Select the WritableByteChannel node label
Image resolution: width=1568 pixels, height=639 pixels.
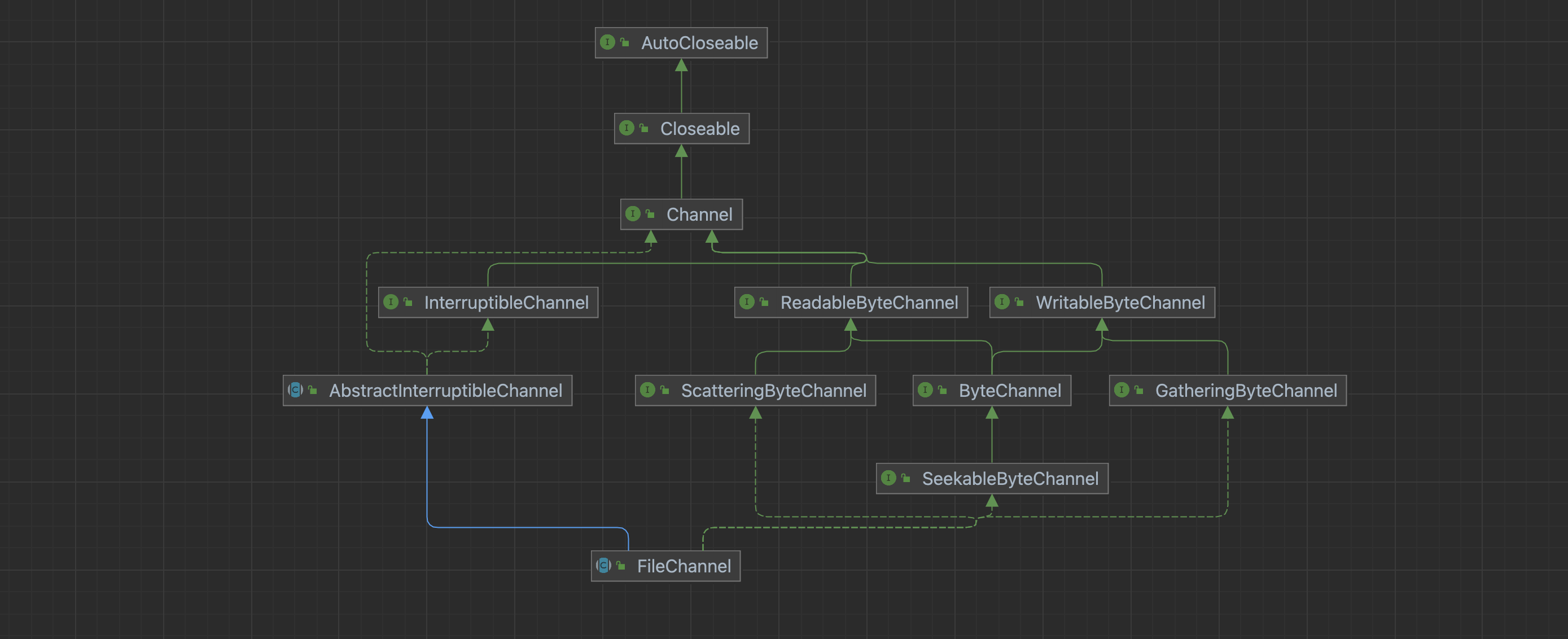(1120, 303)
